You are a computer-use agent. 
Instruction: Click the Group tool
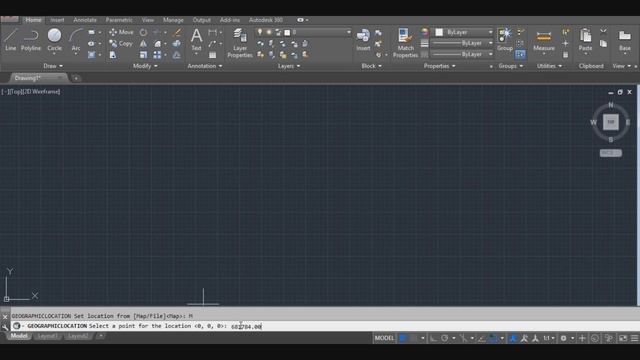click(x=505, y=40)
